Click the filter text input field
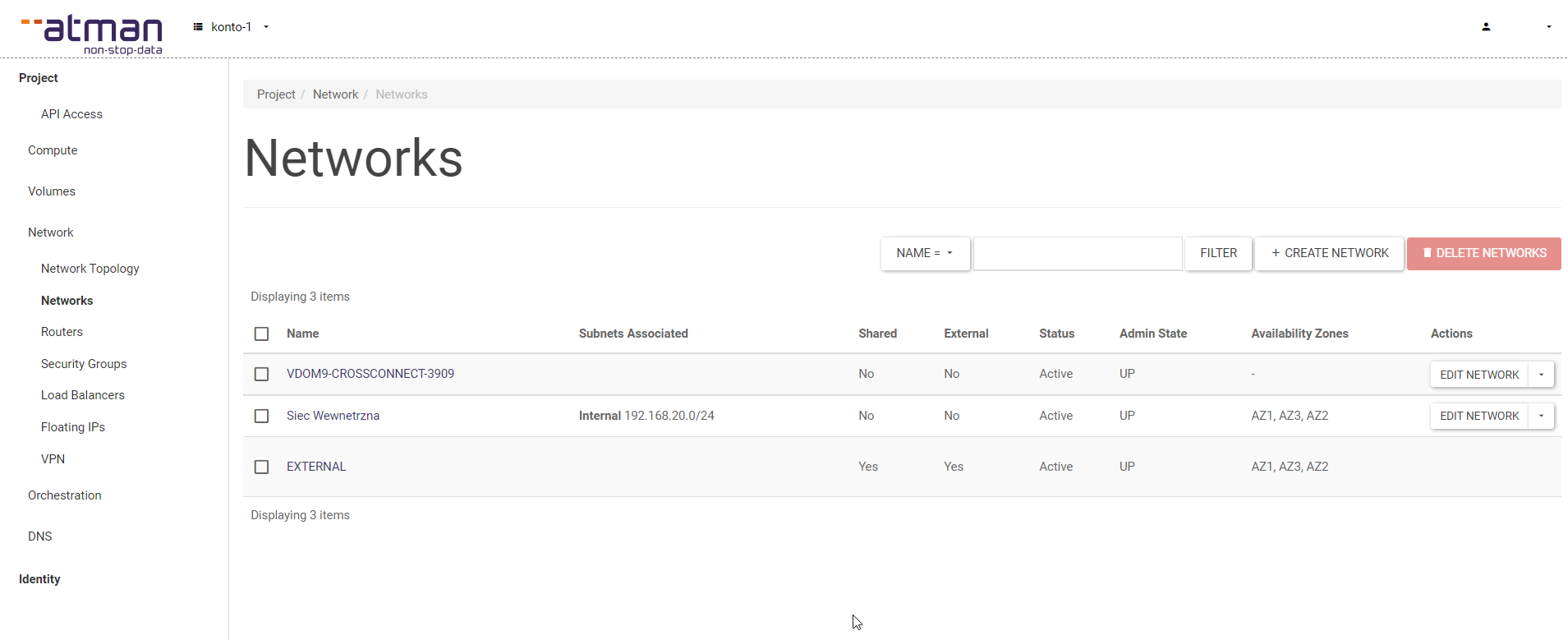Viewport: 1568px width, 640px height. coord(1077,253)
